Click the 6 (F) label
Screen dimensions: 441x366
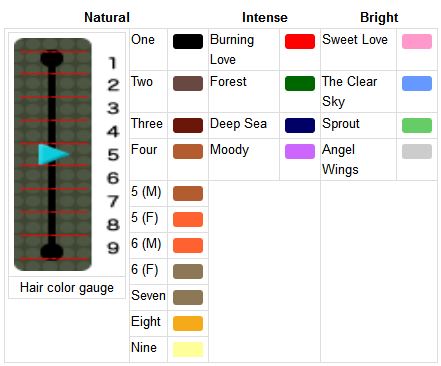pos(144,270)
